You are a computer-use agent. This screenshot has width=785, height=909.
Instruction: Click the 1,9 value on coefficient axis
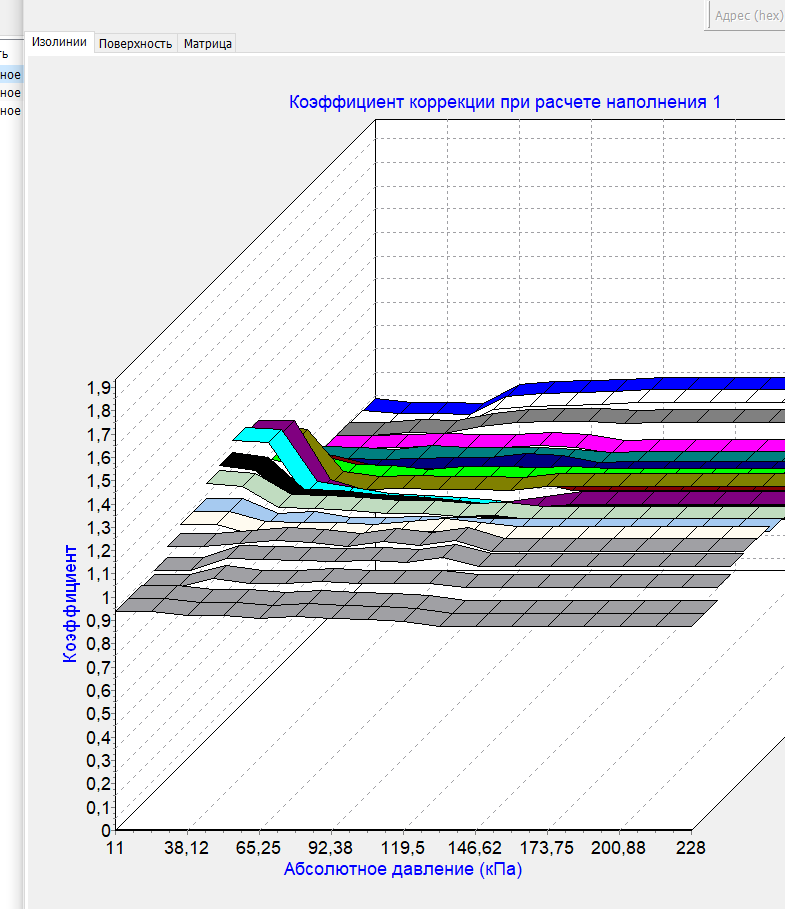pyautogui.click(x=99, y=388)
